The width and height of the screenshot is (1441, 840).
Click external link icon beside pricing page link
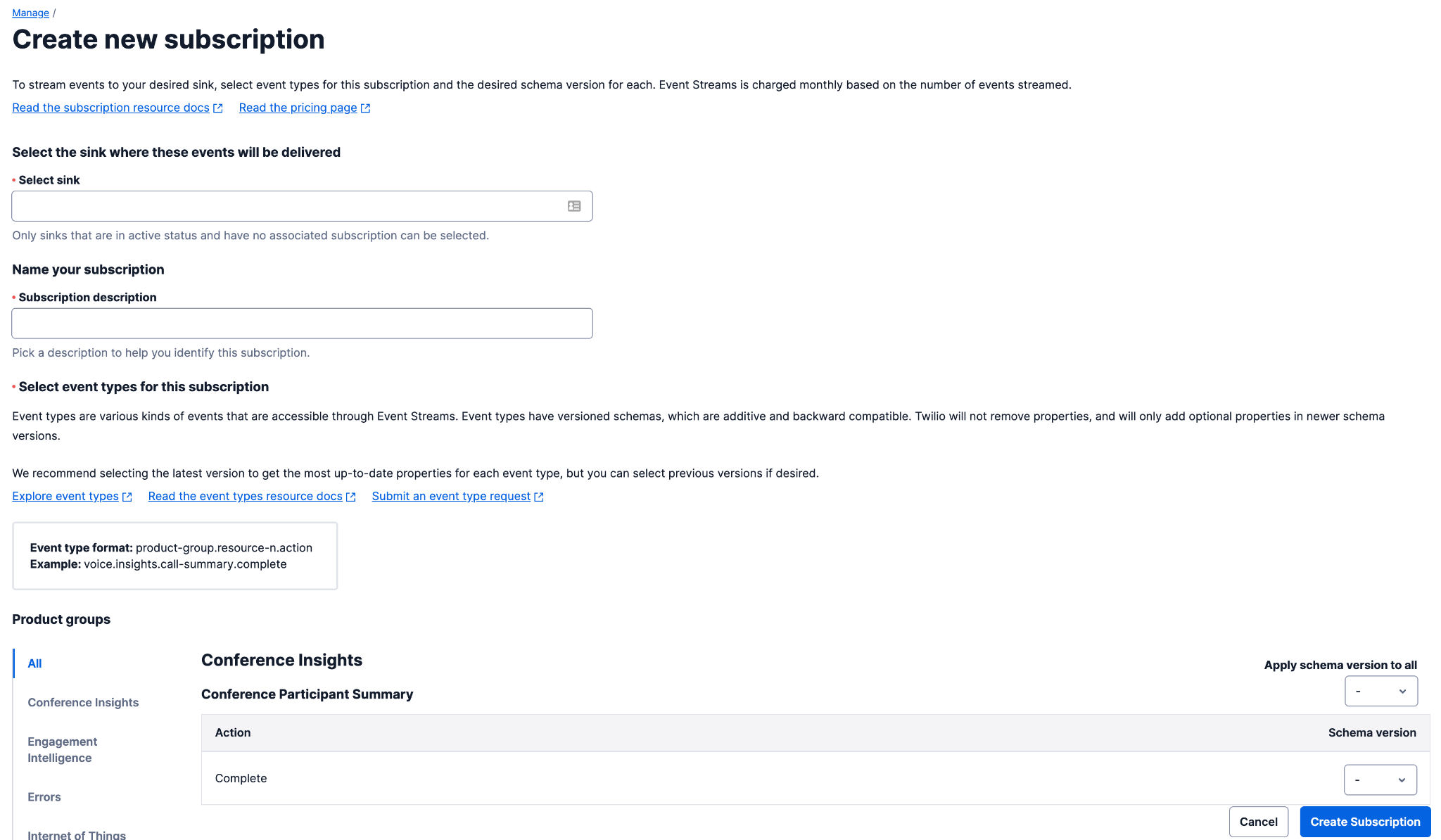[x=365, y=108]
